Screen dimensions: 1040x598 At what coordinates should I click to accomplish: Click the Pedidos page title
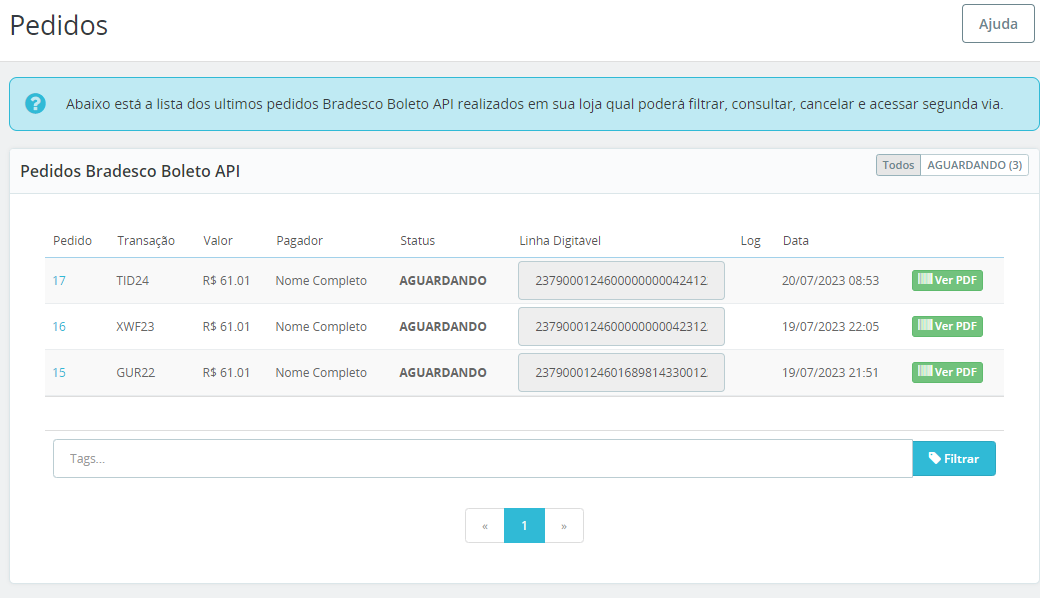(58, 25)
